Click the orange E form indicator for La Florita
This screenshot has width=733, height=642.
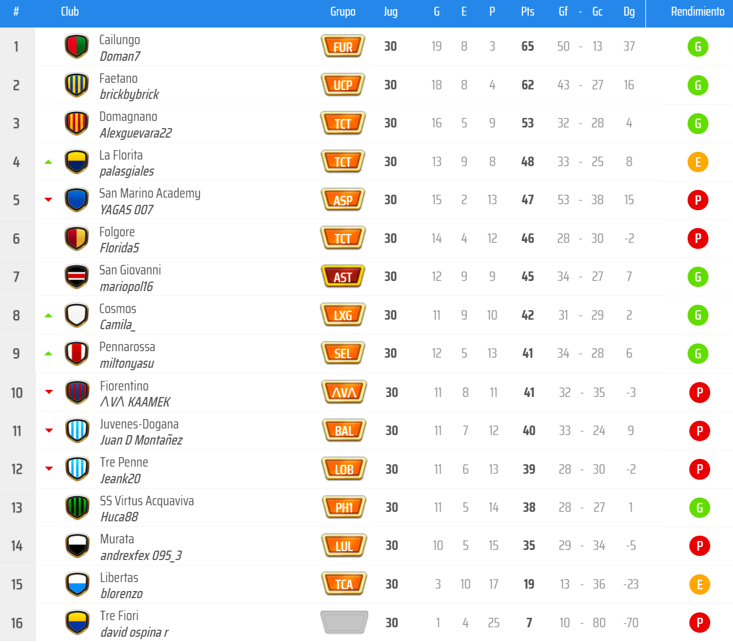tap(698, 162)
